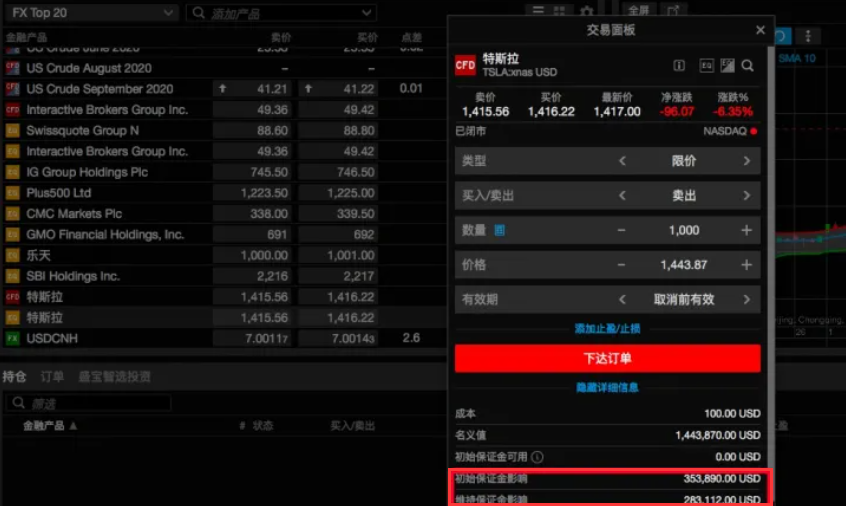Open watchlist settings gear

586,11
